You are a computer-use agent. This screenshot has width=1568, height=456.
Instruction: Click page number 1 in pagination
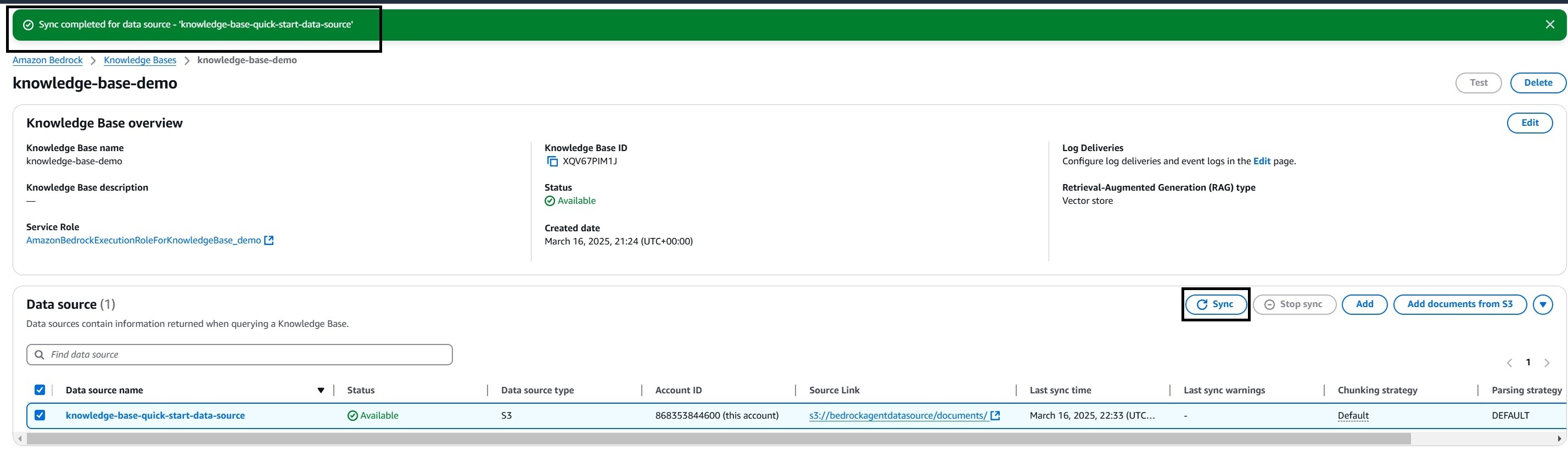click(1528, 363)
